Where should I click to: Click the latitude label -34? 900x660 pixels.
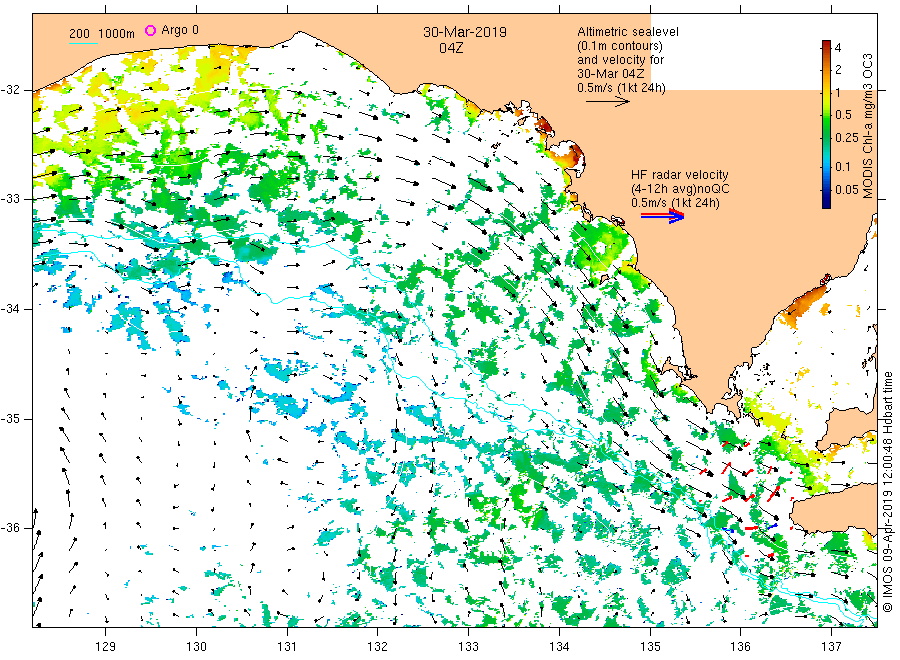pos(10,309)
